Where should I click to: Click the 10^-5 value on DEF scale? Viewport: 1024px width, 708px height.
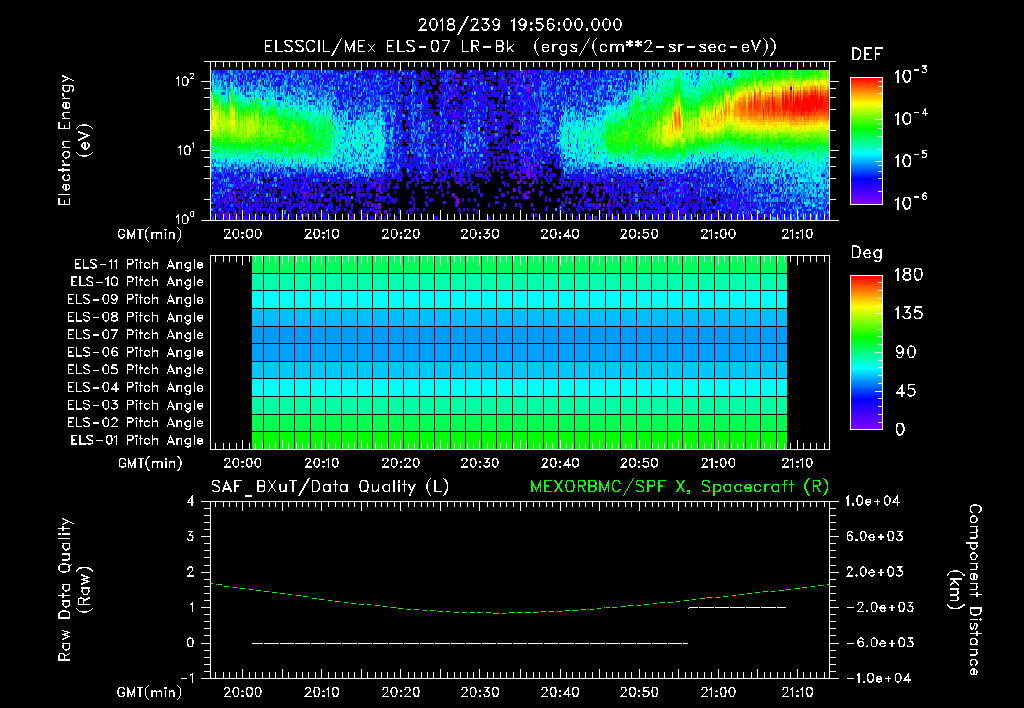coord(911,159)
